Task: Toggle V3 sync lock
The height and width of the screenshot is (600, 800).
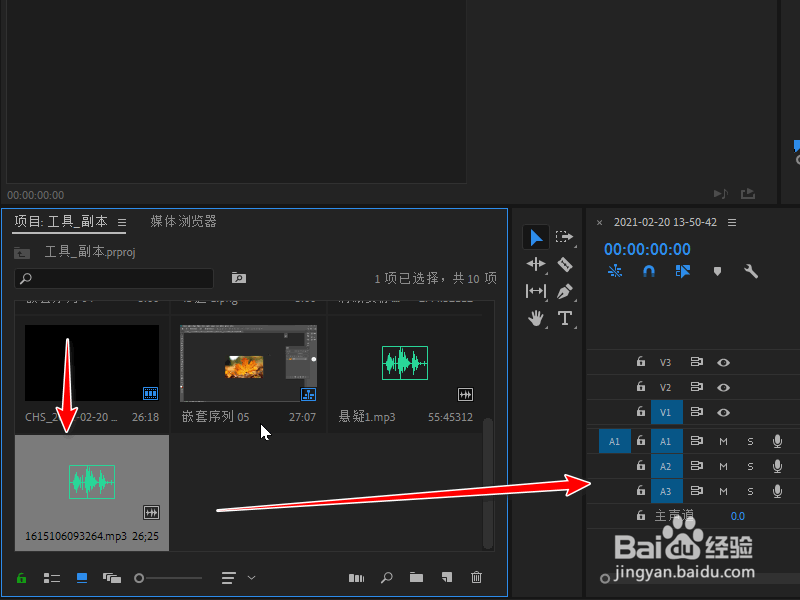Action: tap(696, 362)
